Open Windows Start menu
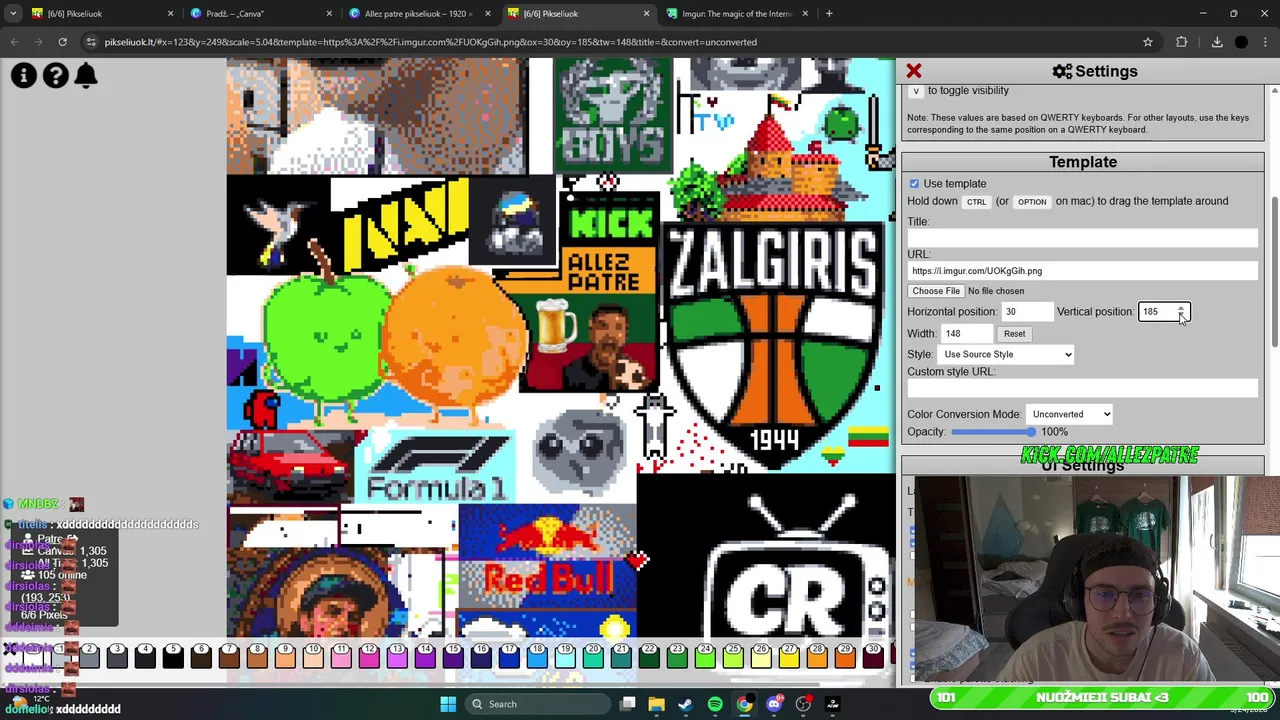The image size is (1280, 720). (448, 704)
